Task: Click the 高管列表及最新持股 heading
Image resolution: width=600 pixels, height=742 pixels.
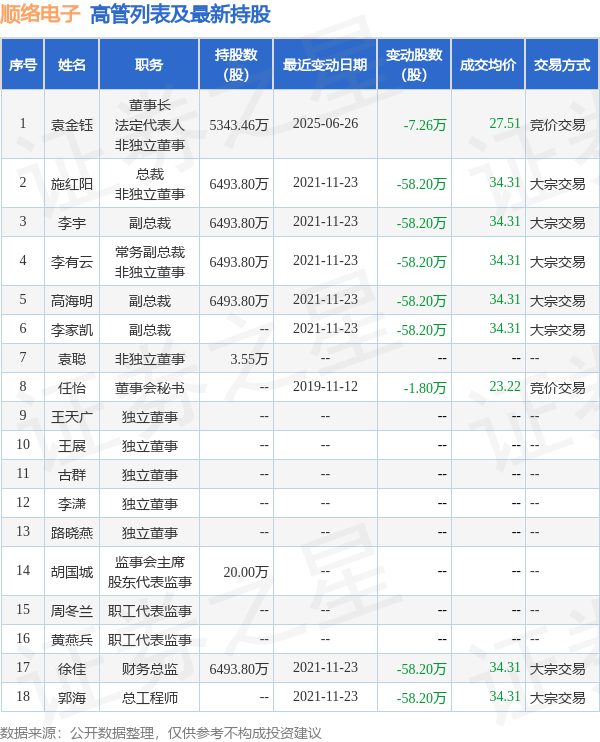Action: 180,14
